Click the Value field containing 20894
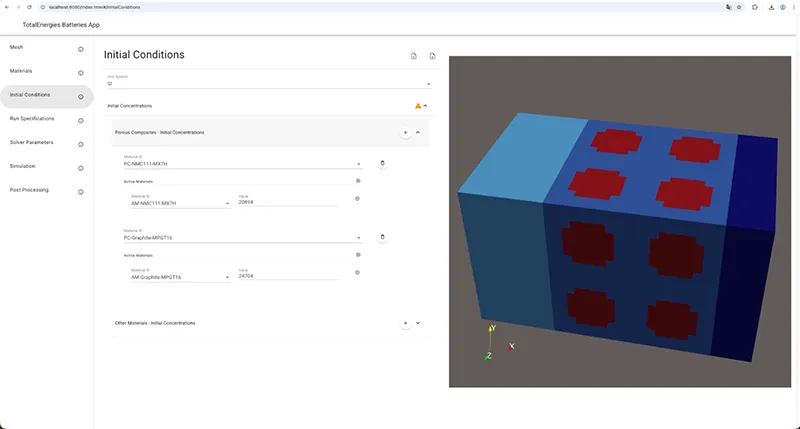This screenshot has width=800, height=429. coord(287,201)
